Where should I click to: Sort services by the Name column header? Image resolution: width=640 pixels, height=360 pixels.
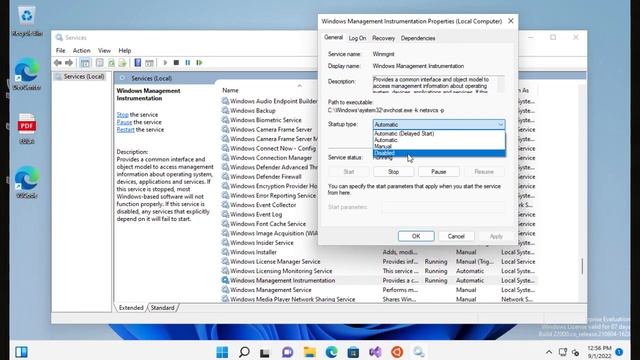coord(230,90)
